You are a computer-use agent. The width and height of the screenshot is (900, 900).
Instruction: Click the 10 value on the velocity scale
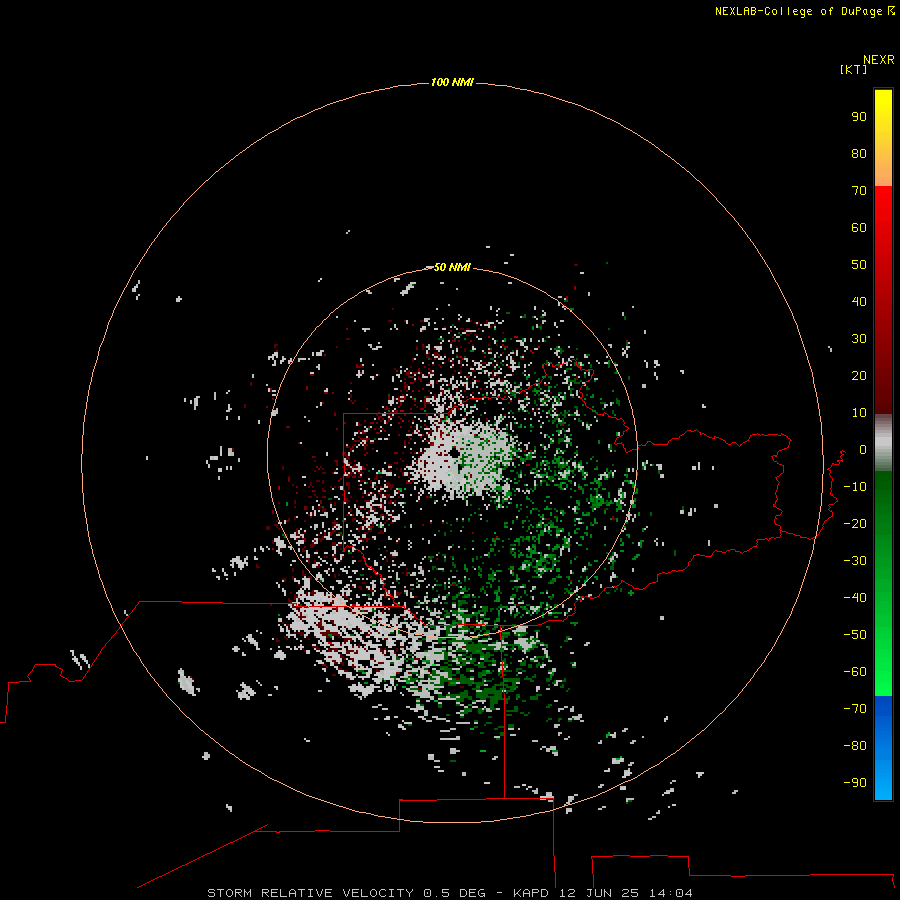tap(859, 413)
